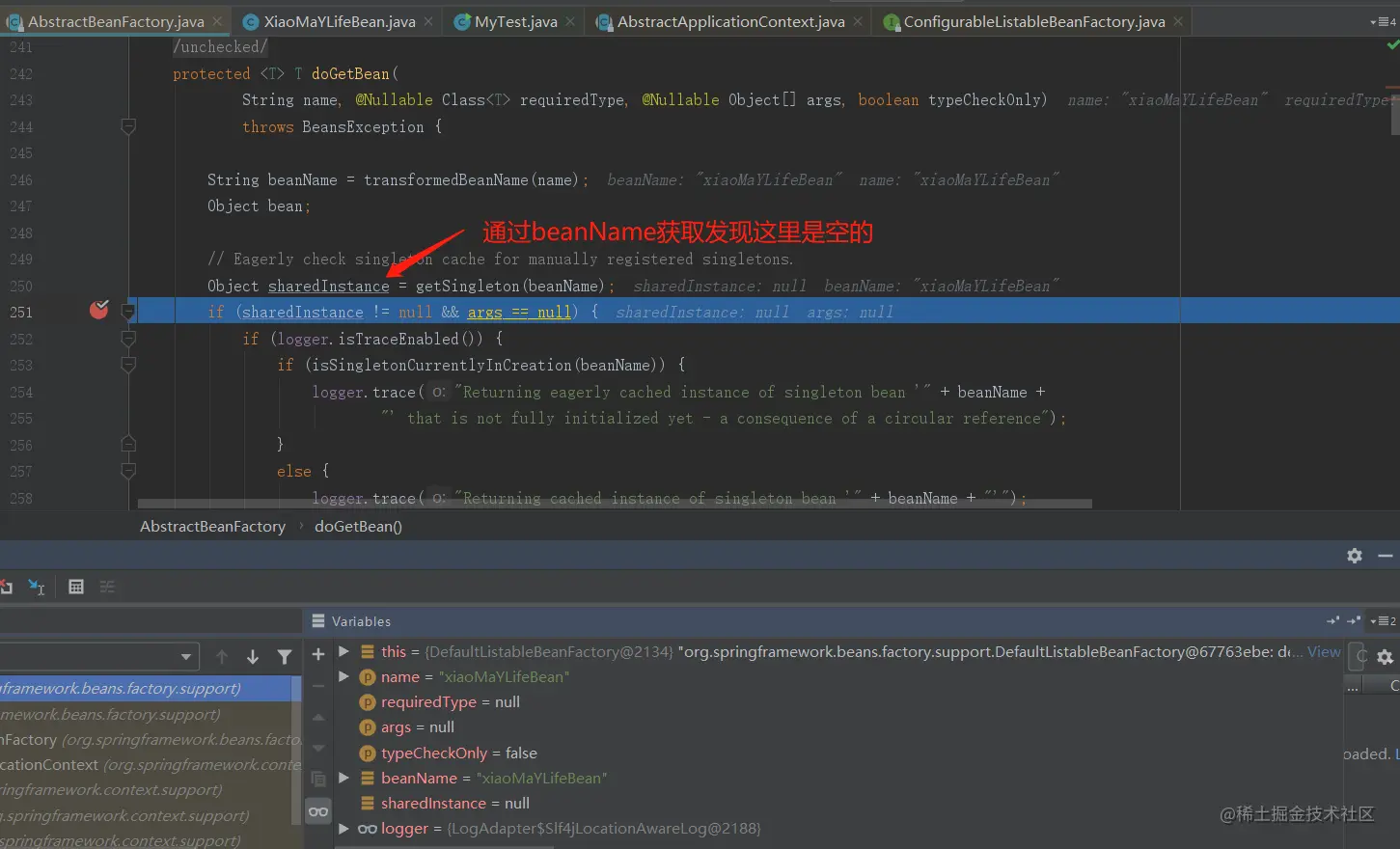
Task: Move the watch up in the list
Action: click(x=318, y=718)
